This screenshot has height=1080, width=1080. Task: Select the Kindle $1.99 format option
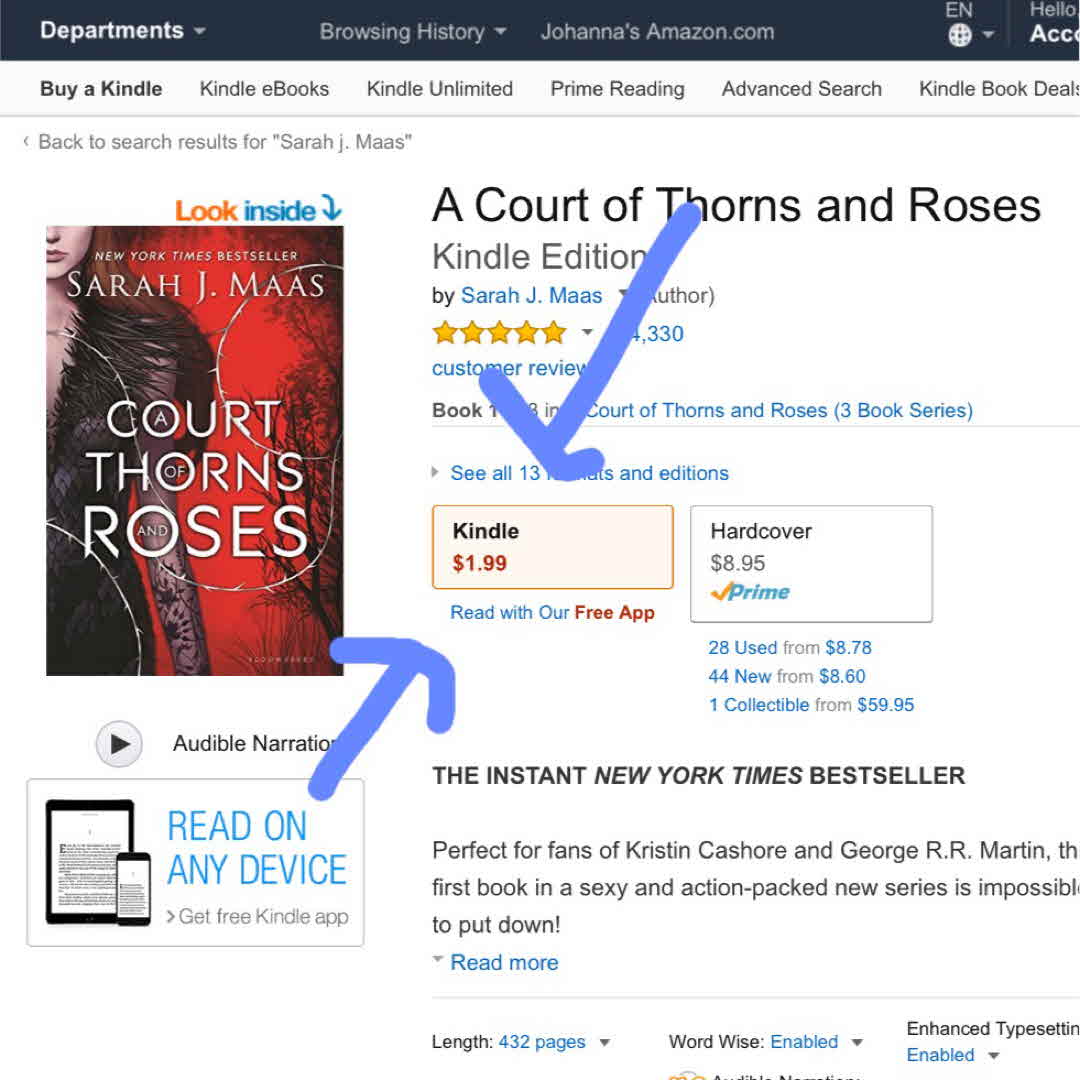[x=552, y=547]
